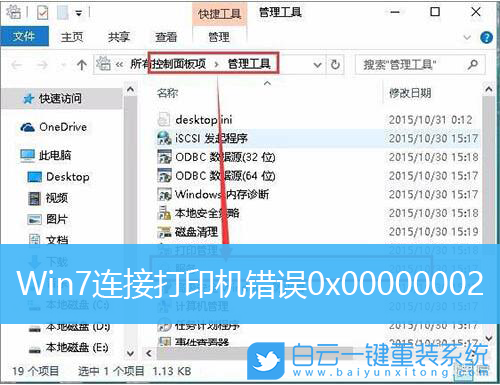This screenshot has height=385, width=500.
Task: Select OneDrive in navigation pane
Action: pos(63,127)
